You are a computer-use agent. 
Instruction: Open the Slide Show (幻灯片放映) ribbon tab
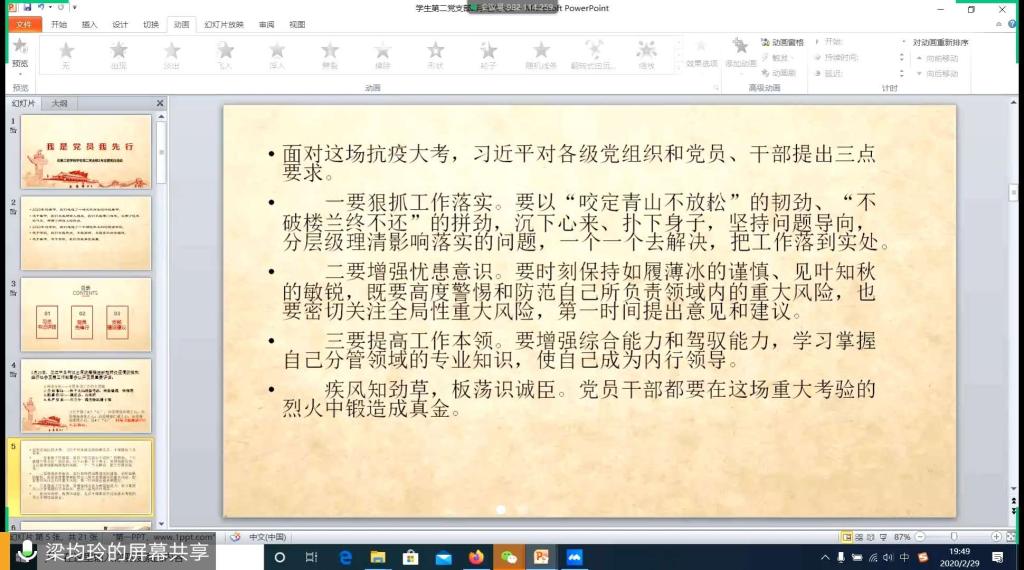coord(223,24)
